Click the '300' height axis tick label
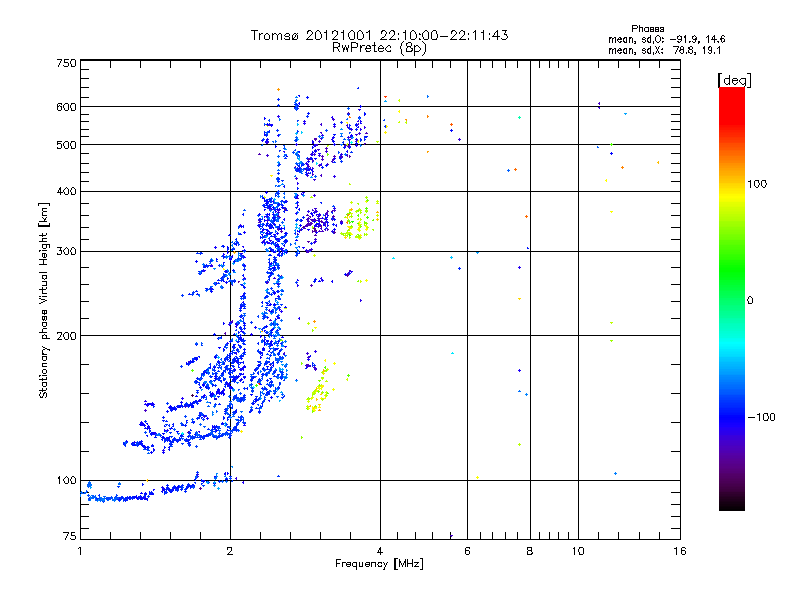 tap(66, 251)
